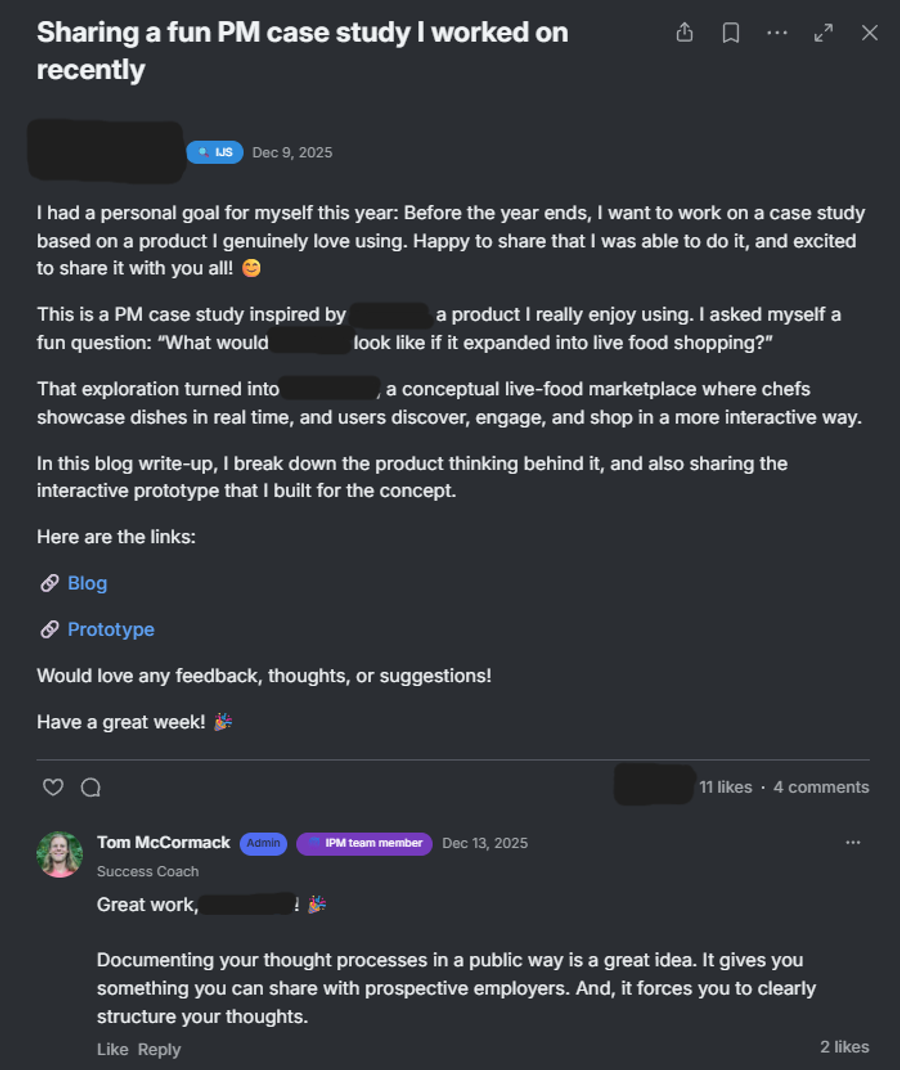Click the chain link icon beside Blog
900x1070 pixels.
[x=48, y=582]
